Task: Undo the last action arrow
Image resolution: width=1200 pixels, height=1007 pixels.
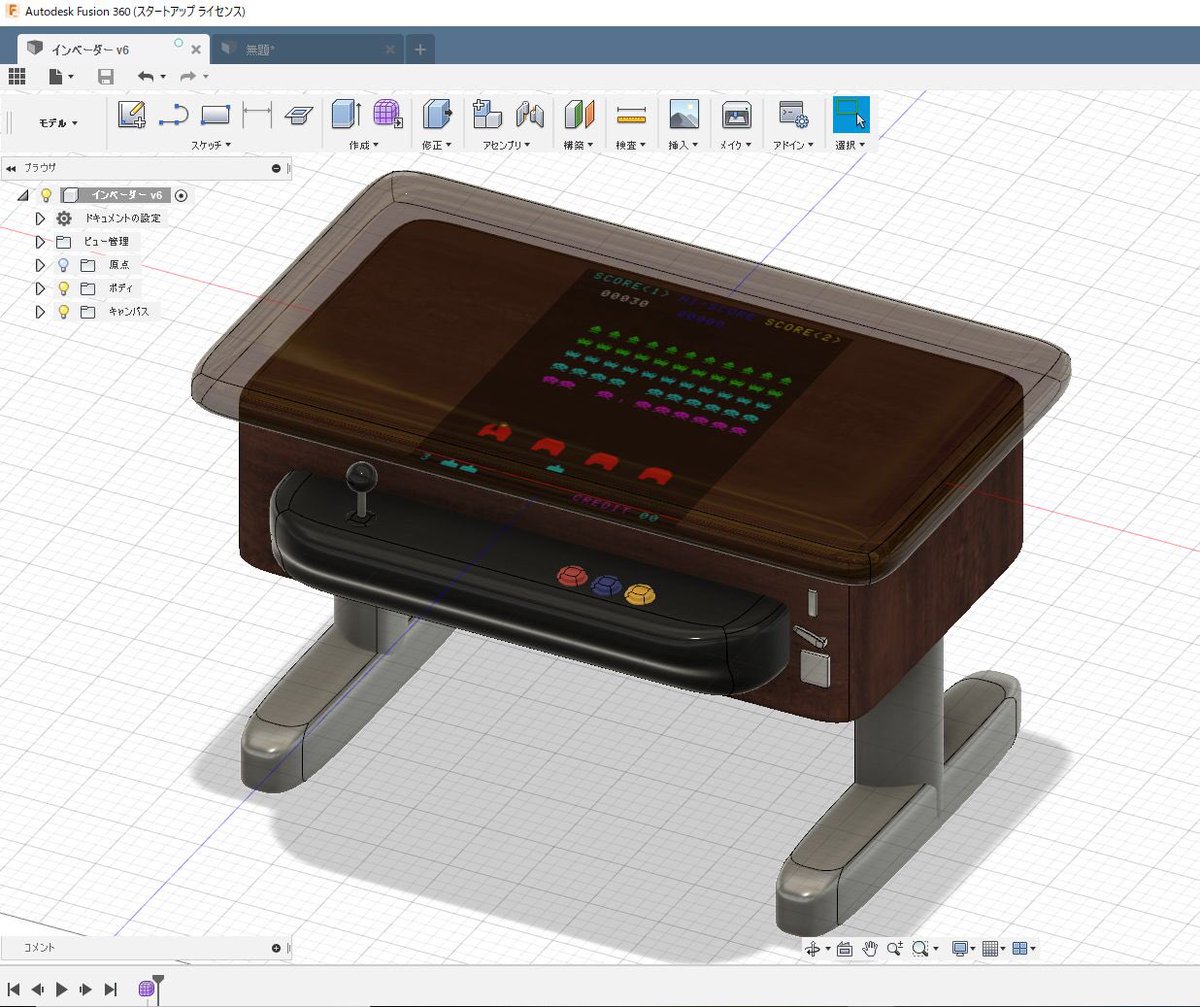Action: [x=146, y=76]
